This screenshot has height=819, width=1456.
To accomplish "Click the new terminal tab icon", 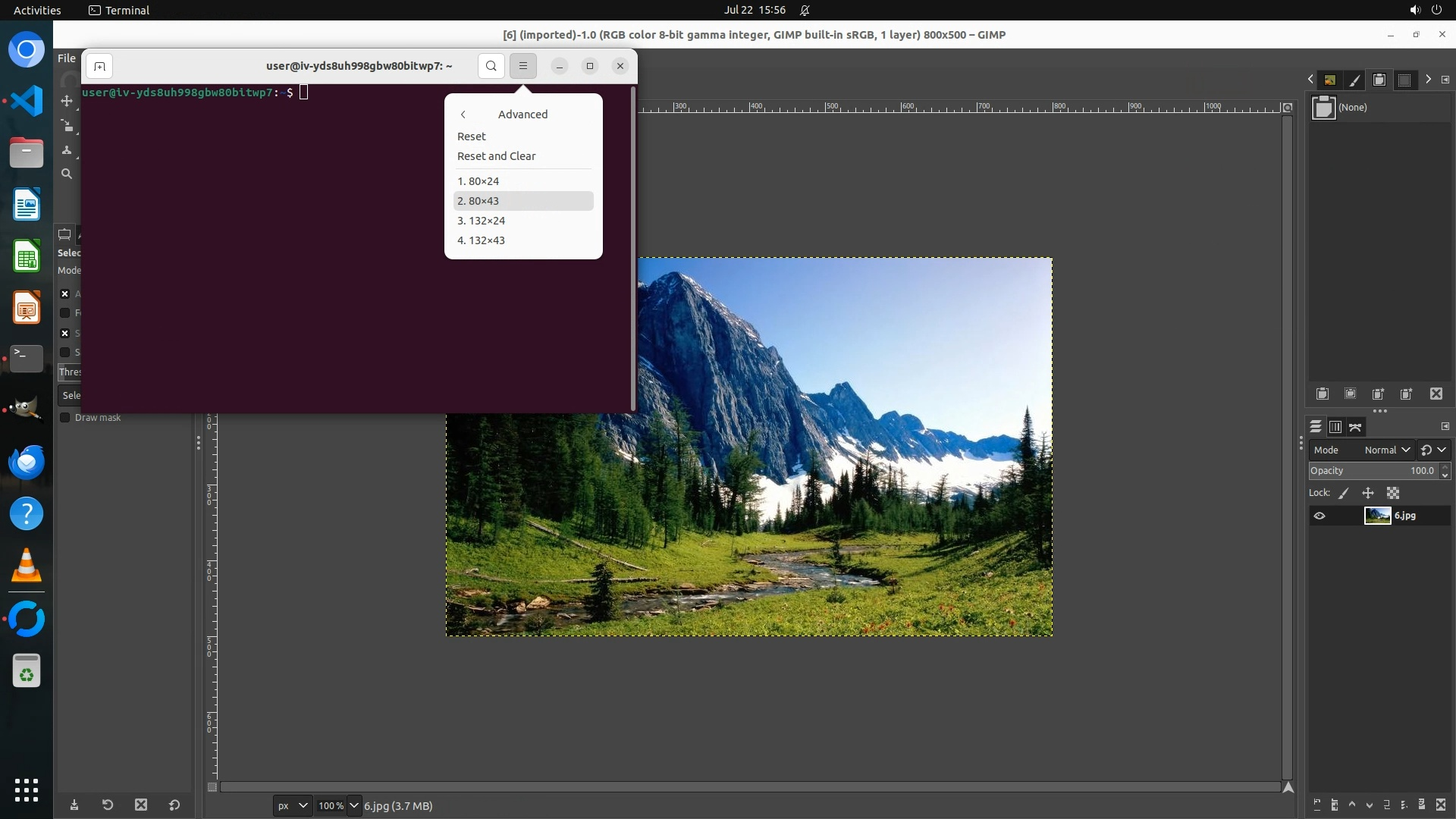I will point(99,66).
